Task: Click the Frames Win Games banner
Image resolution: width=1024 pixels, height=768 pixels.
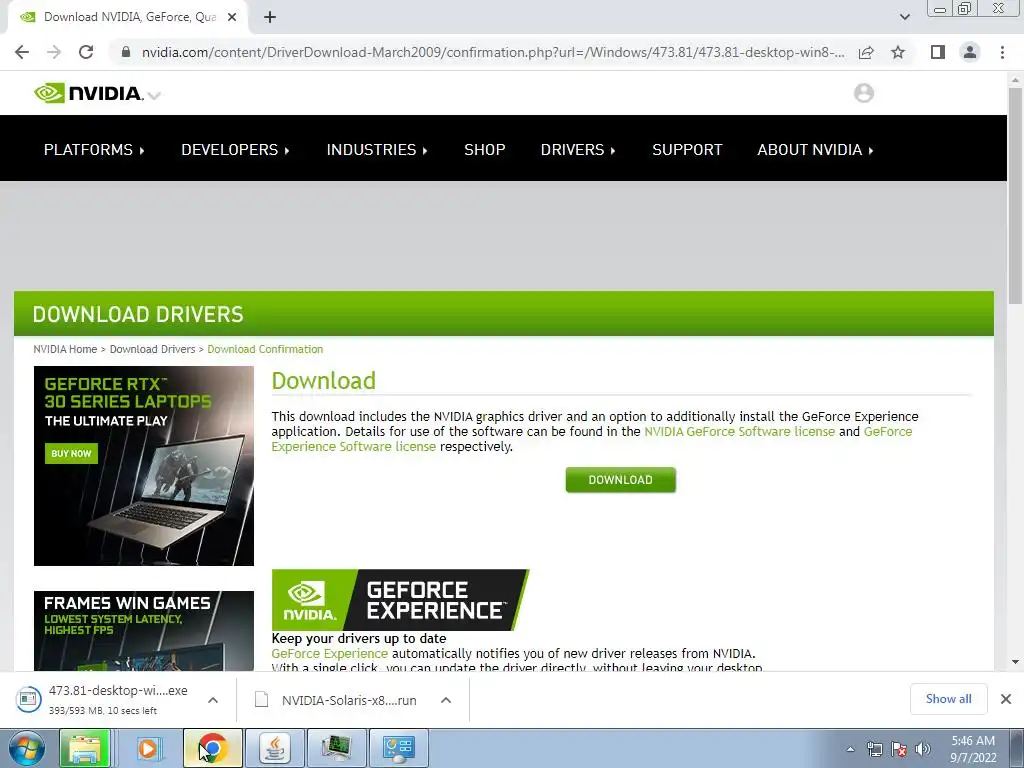Action: [x=144, y=631]
